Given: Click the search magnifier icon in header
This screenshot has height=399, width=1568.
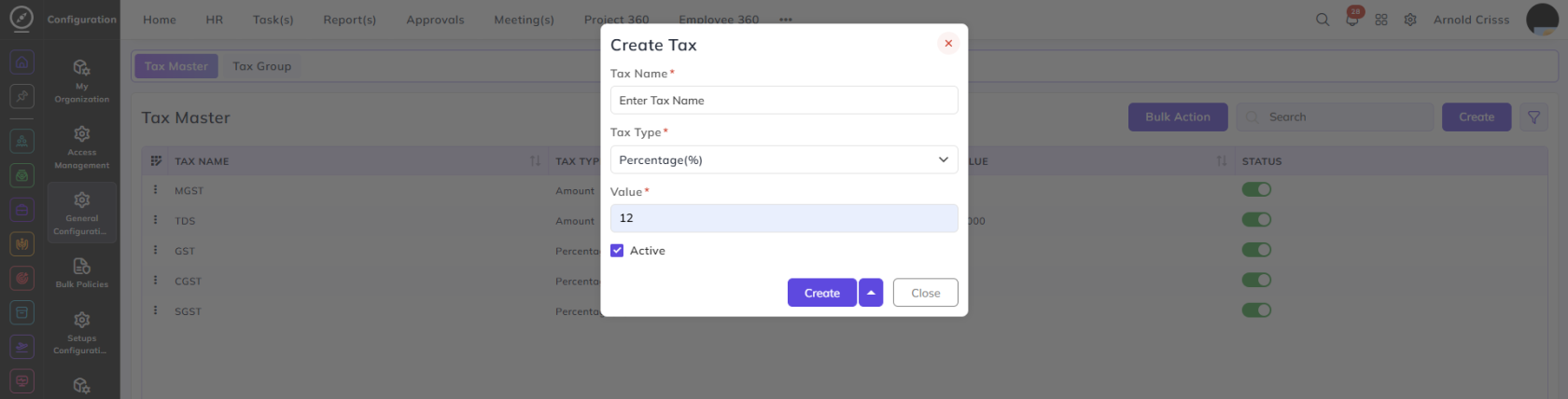Looking at the screenshot, I should 1323,20.
